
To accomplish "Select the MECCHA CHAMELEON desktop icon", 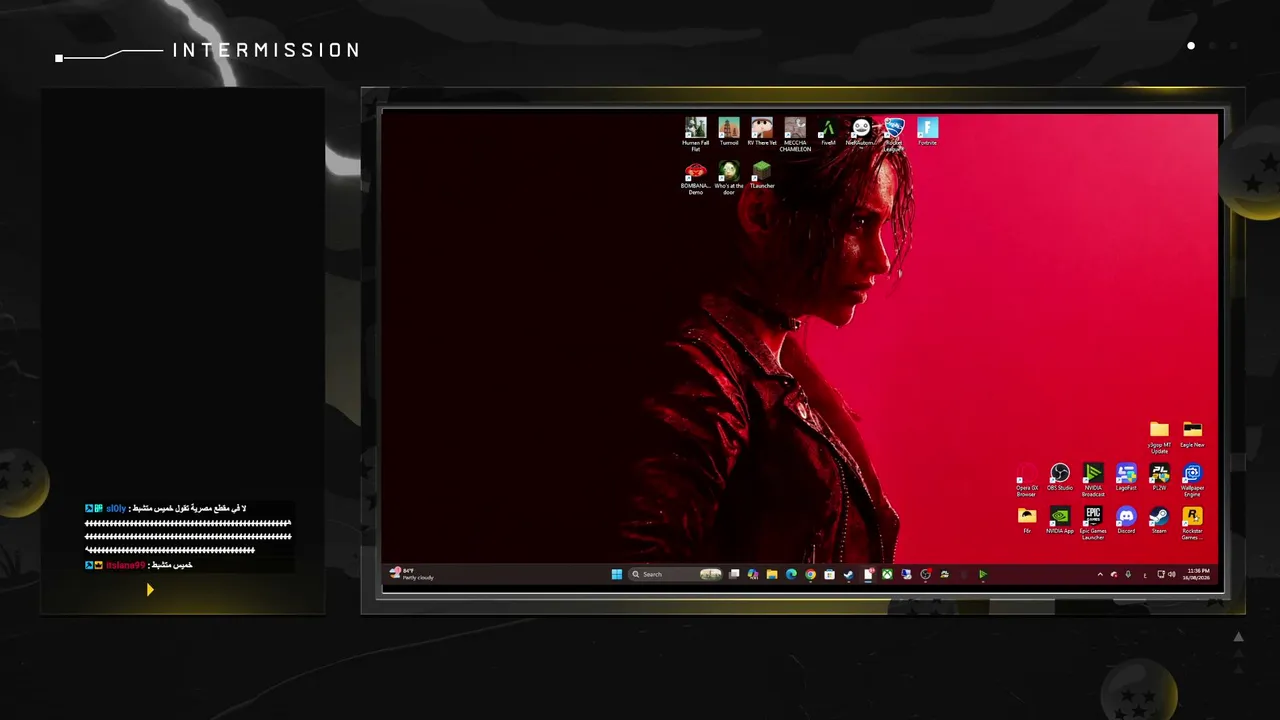I will pyautogui.click(x=795, y=133).
